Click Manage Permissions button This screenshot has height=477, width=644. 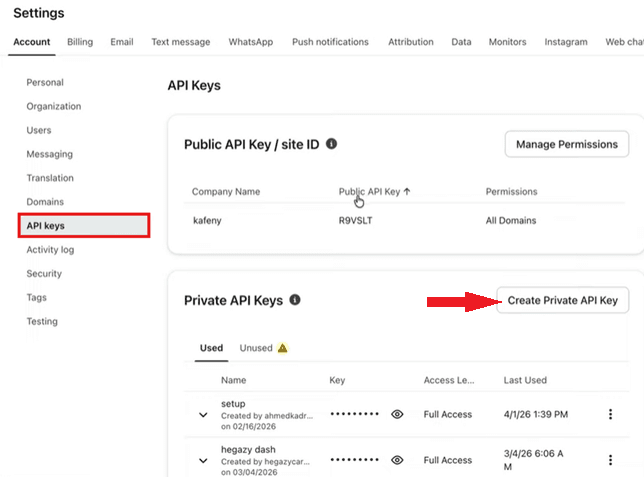coord(566,144)
